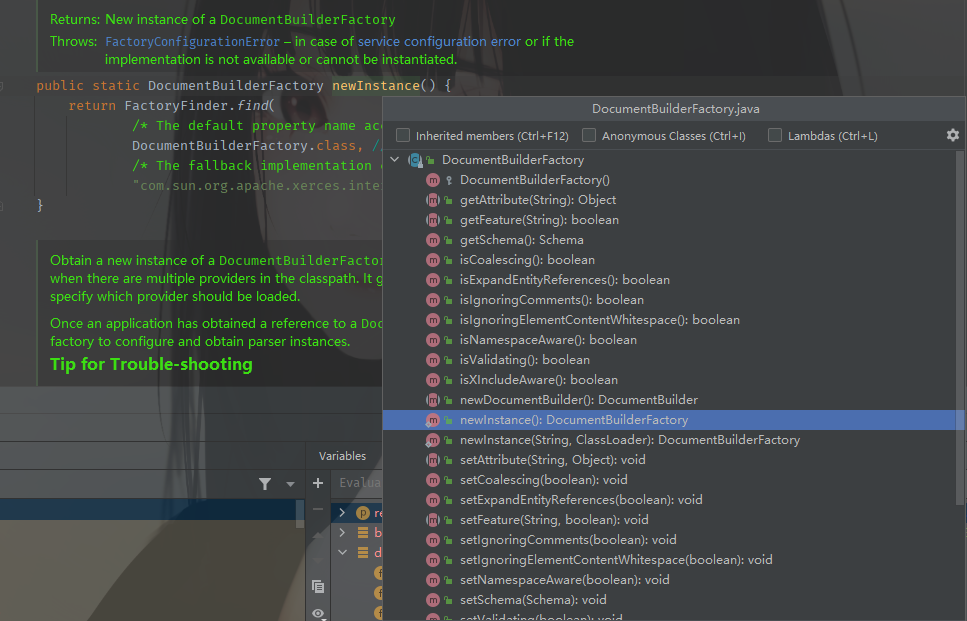Click newInstance method name in editor
Image resolution: width=967 pixels, height=621 pixels.
pyautogui.click(x=376, y=86)
